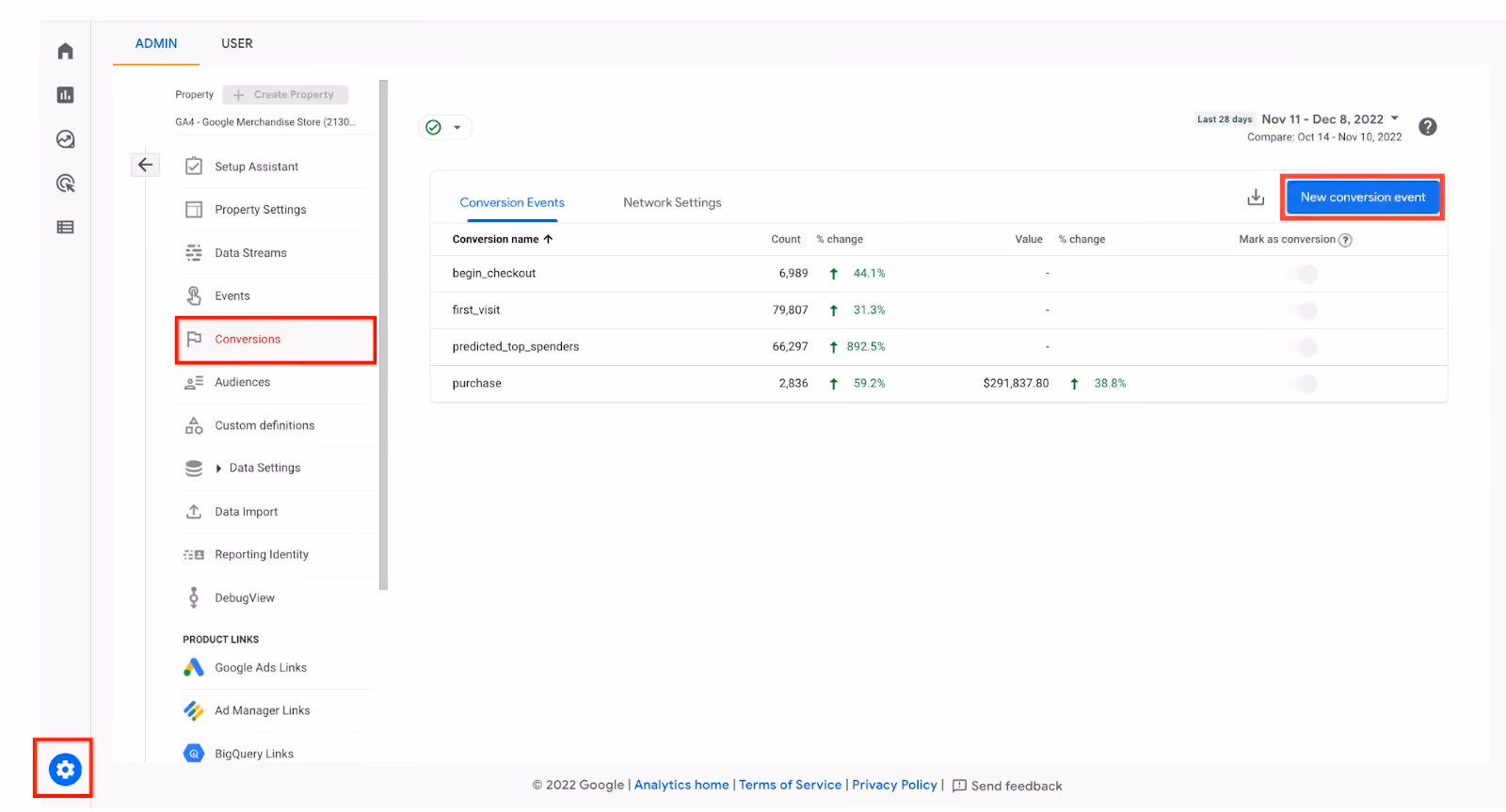The image size is (1506, 812).
Task: Select the Conversion Events tab
Action: point(512,202)
